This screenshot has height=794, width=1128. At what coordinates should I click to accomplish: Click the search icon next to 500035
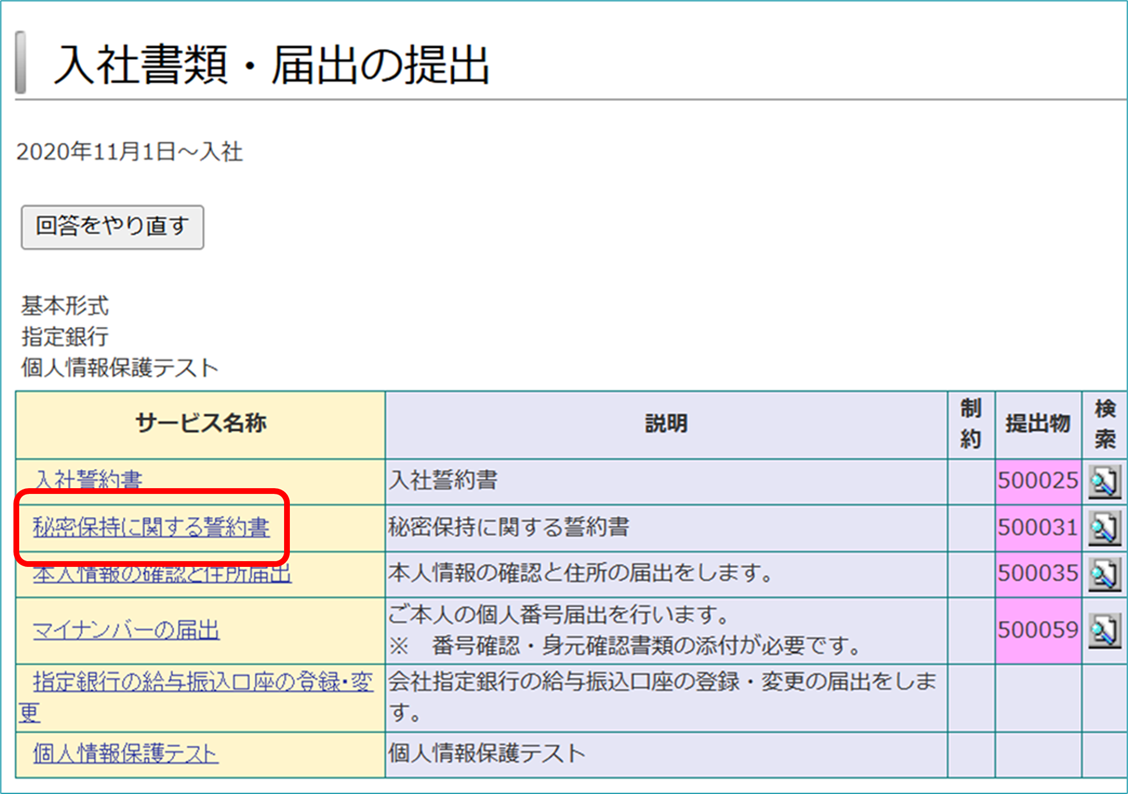coord(1104,574)
